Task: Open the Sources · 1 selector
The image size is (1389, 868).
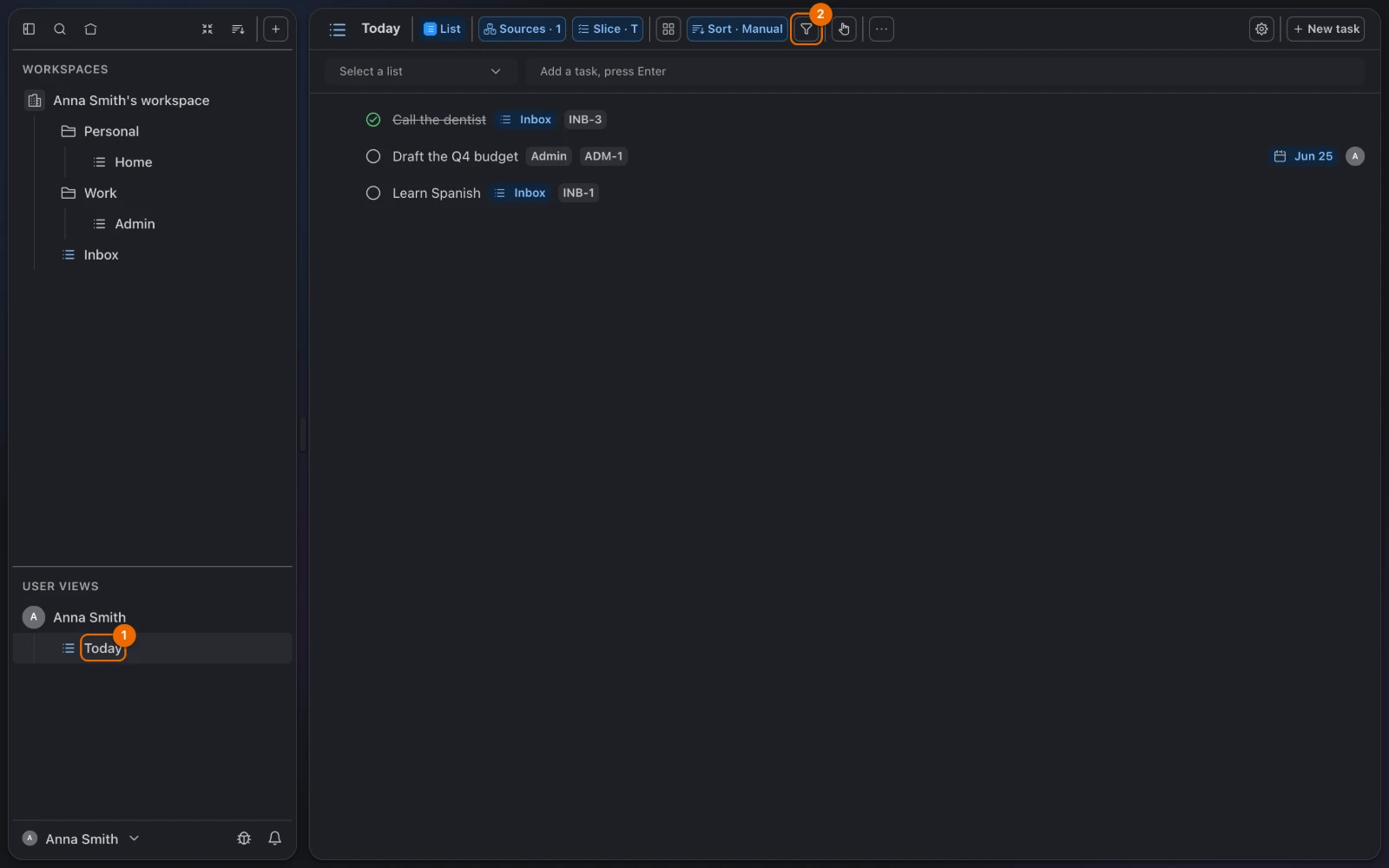Action: [x=522, y=29]
